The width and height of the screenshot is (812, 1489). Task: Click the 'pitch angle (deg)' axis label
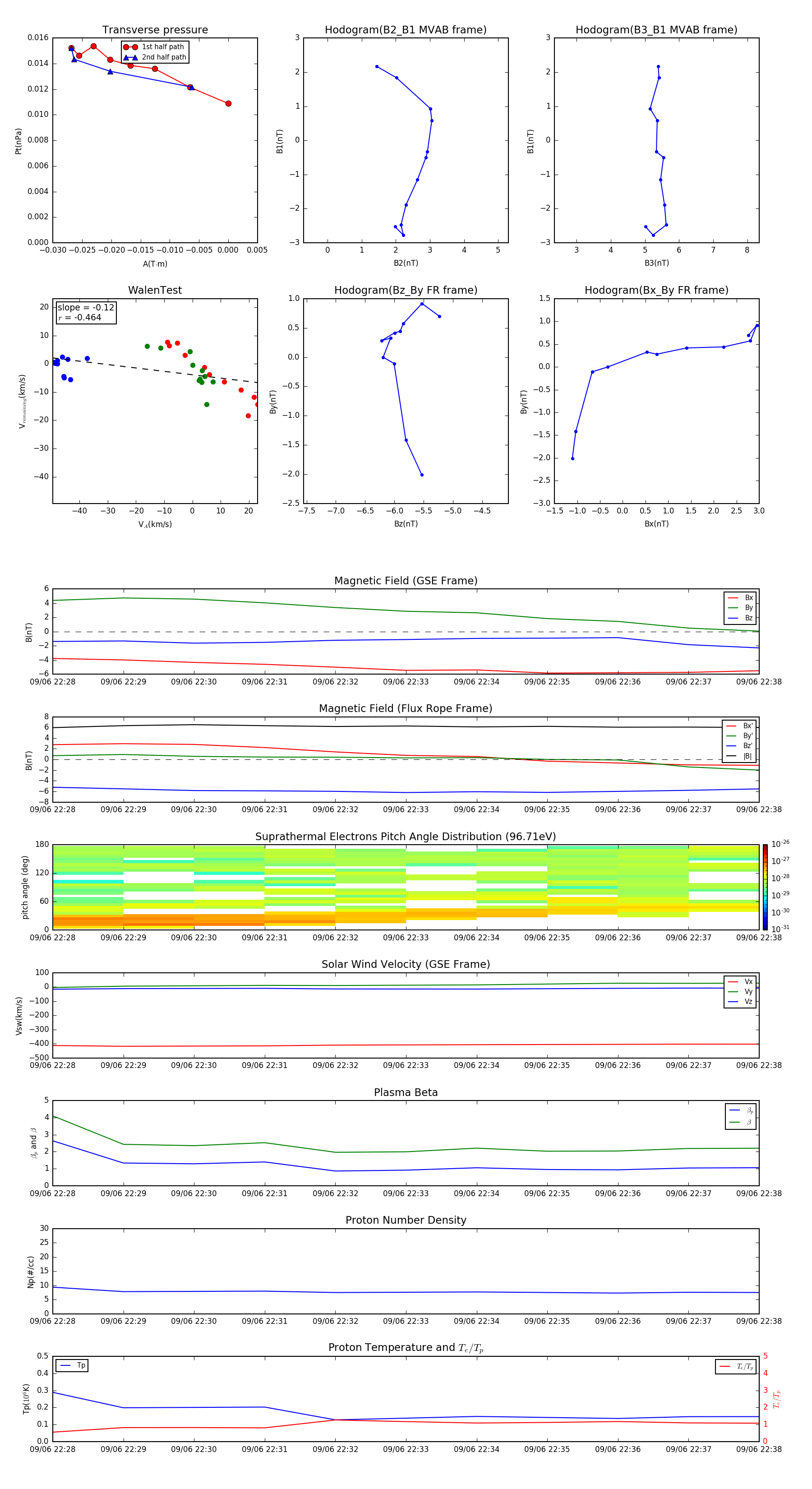pyautogui.click(x=25, y=887)
